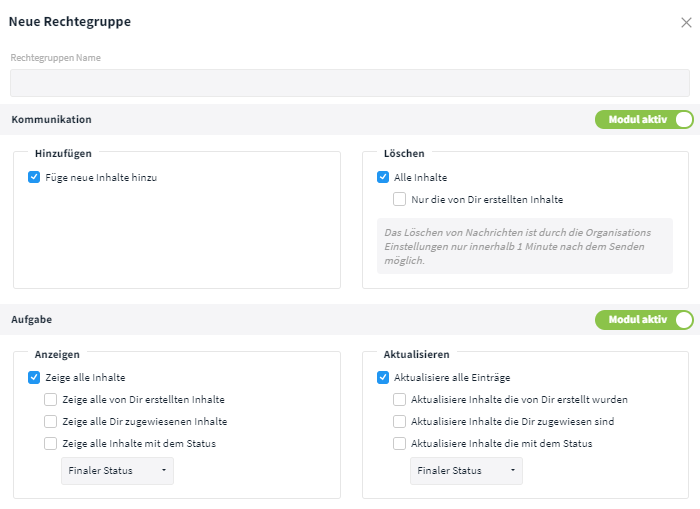Open Finaler Status dropdown under Anzeigen
The image size is (700, 509).
pos(117,471)
